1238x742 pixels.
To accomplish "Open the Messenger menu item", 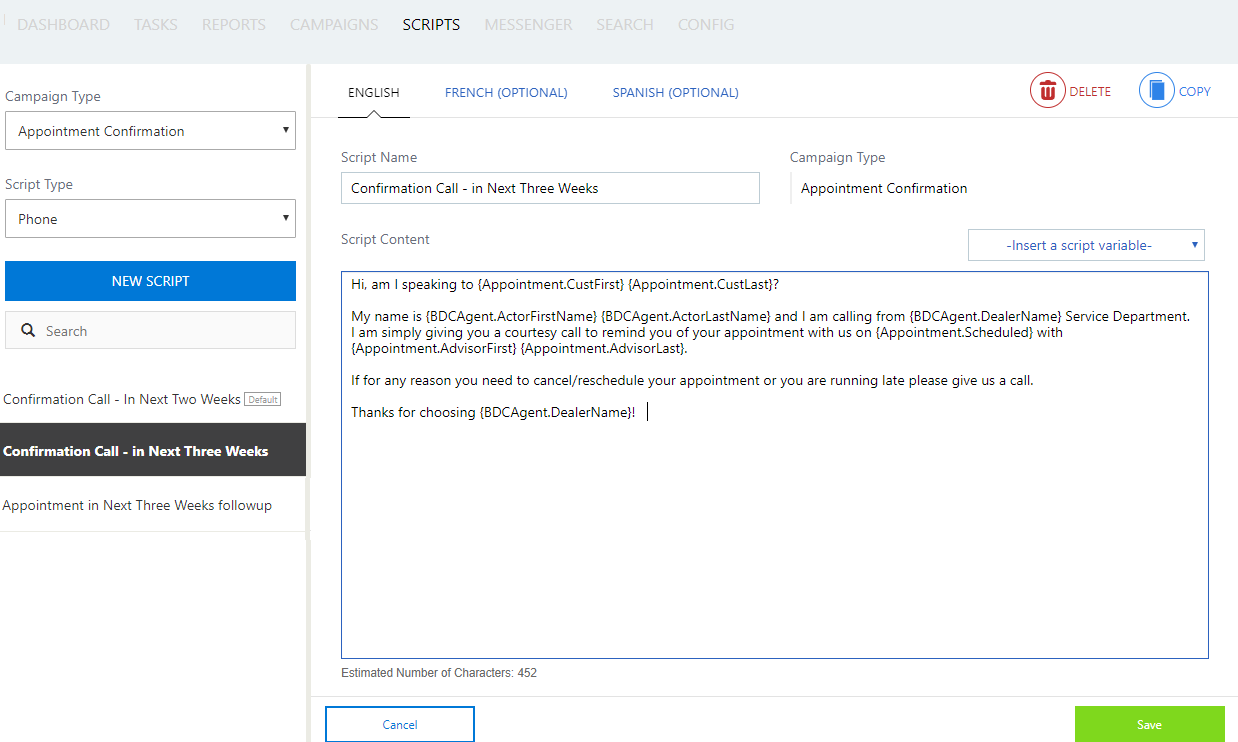I will coord(528,25).
